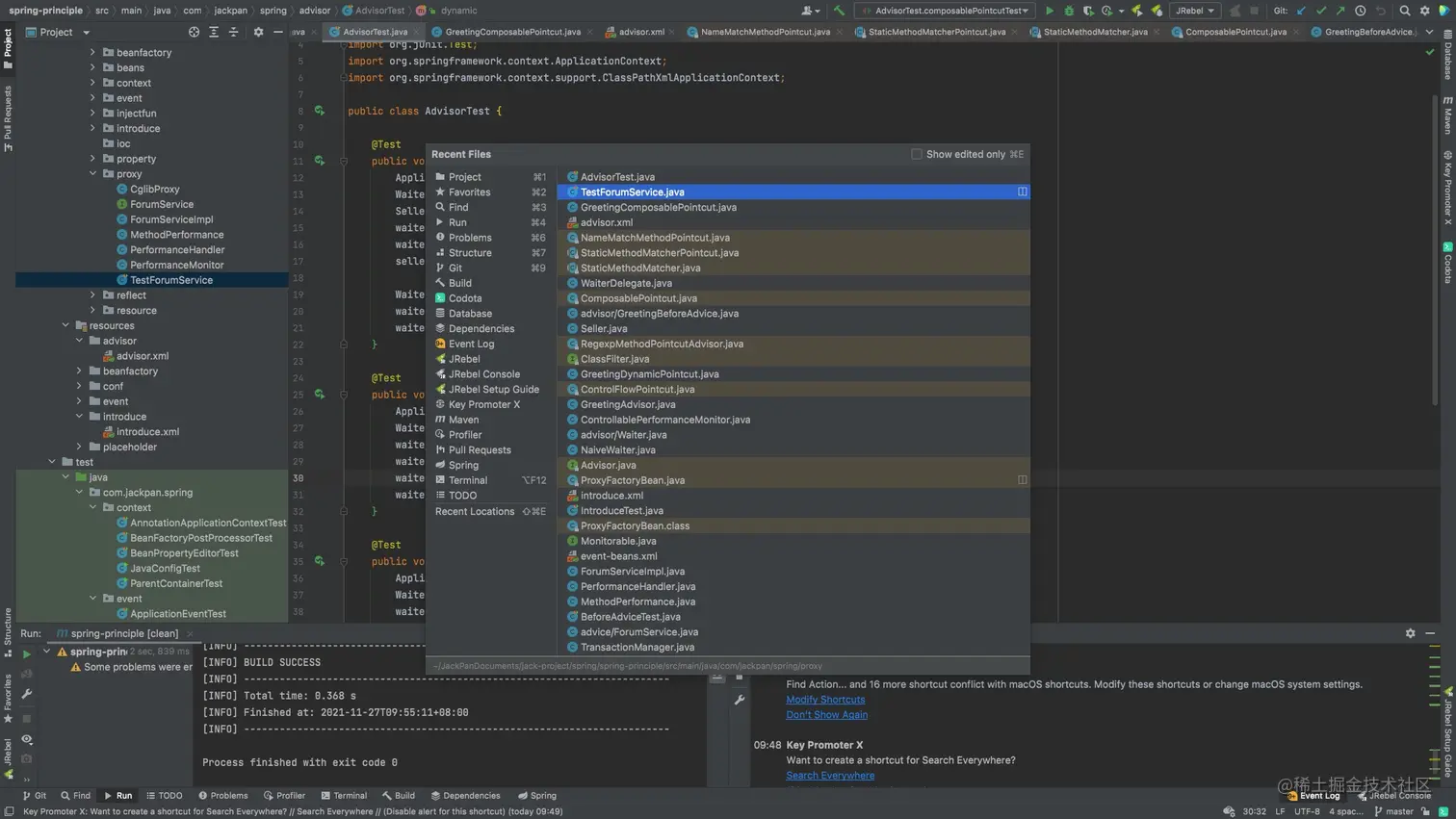Hide the Project panel with minus icon
Image resolution: width=1456 pixels, height=819 pixels.
[x=277, y=32]
